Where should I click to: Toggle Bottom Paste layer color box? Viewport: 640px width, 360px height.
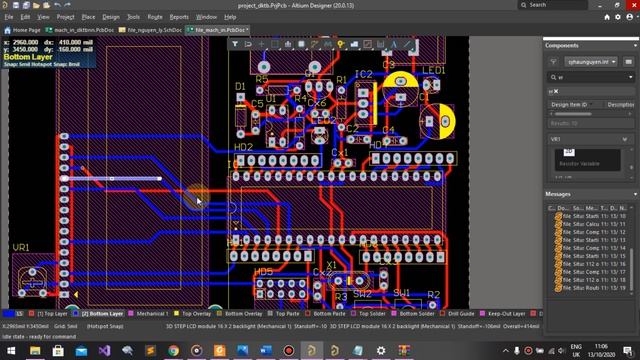pos(308,313)
